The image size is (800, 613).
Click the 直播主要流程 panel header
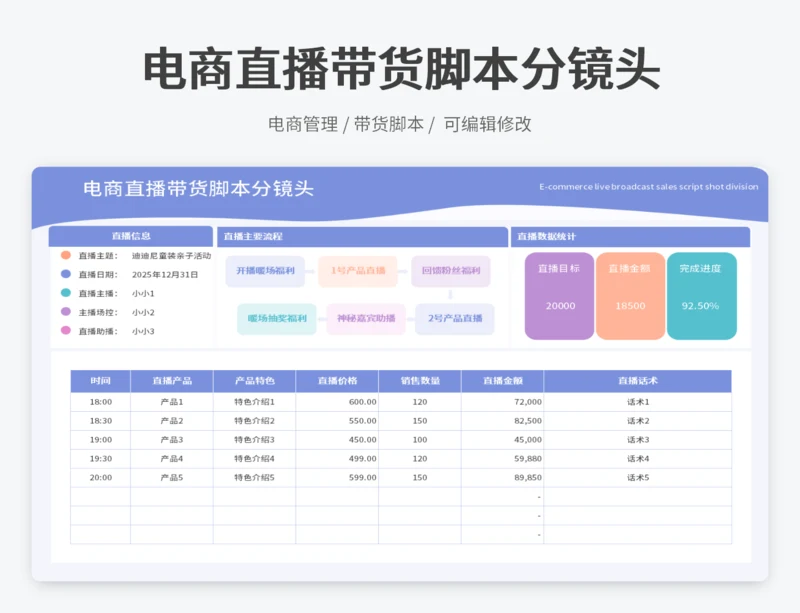tap(362, 236)
